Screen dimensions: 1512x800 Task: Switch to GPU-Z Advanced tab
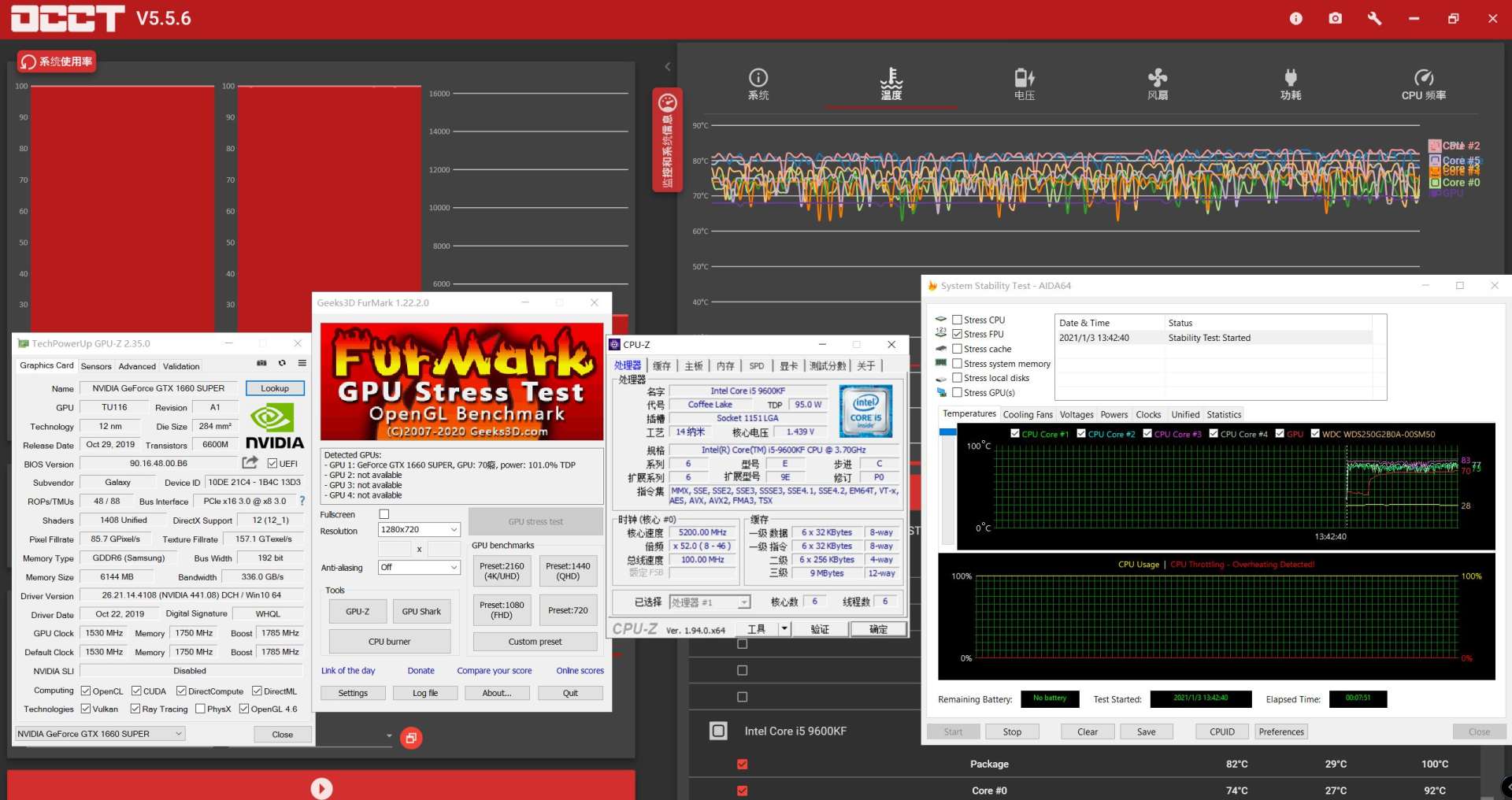click(137, 366)
